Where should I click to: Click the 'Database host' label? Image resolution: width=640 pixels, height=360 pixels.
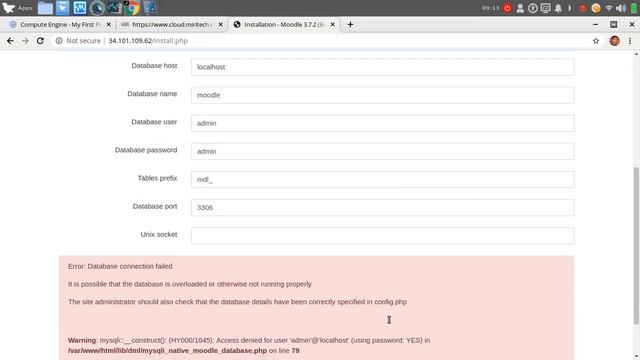click(154, 65)
